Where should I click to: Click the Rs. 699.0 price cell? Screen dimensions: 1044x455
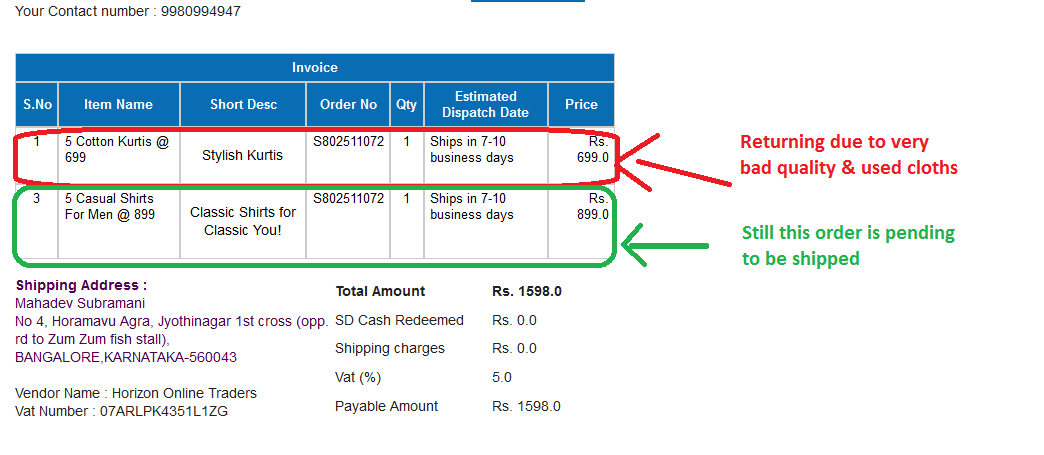tap(592, 149)
